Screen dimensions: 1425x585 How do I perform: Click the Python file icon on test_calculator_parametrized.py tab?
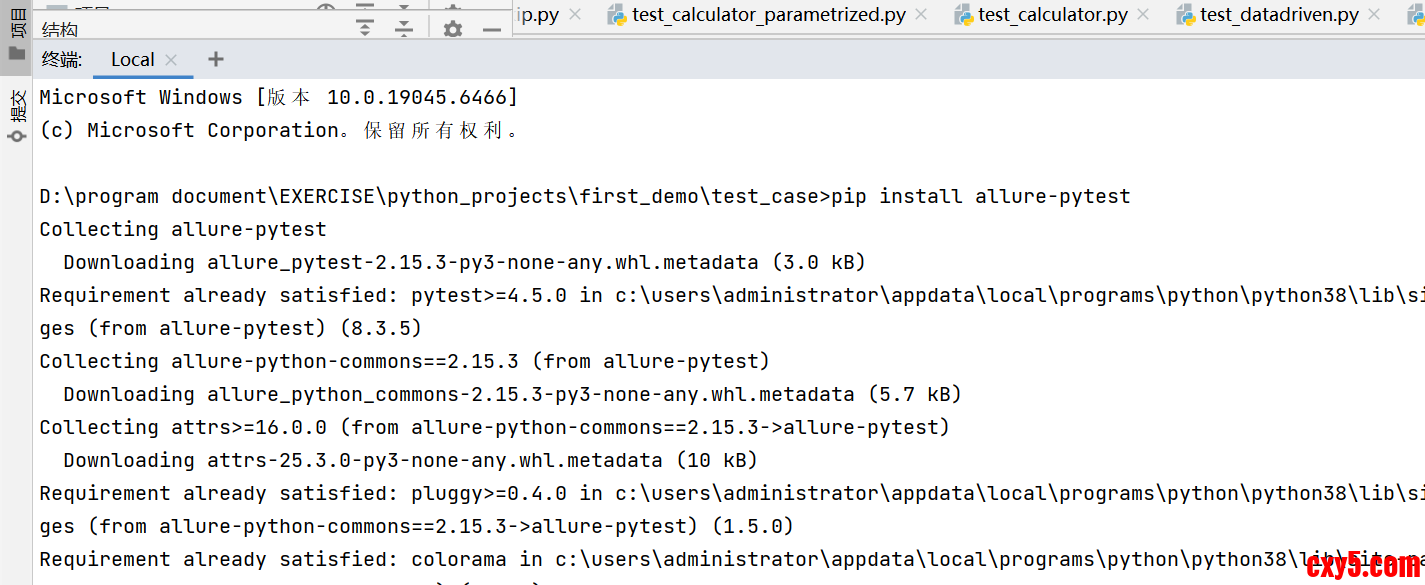617,14
